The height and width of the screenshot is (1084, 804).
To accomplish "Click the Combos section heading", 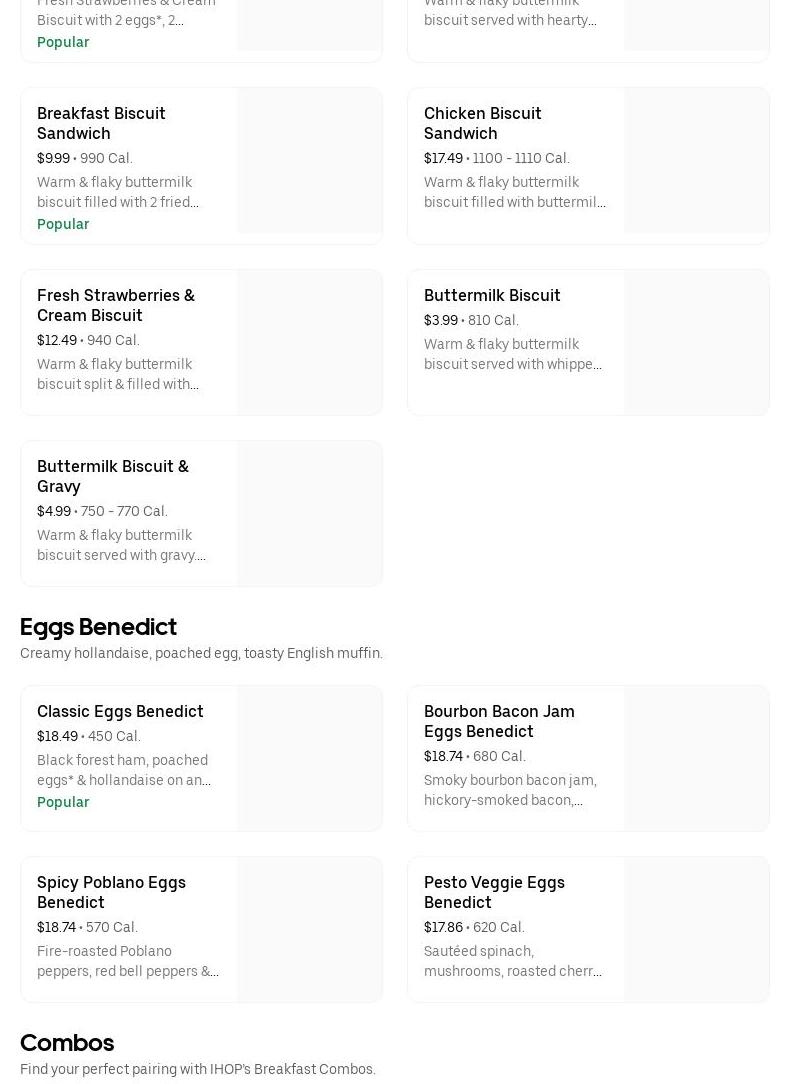I will (x=67, y=1043).
